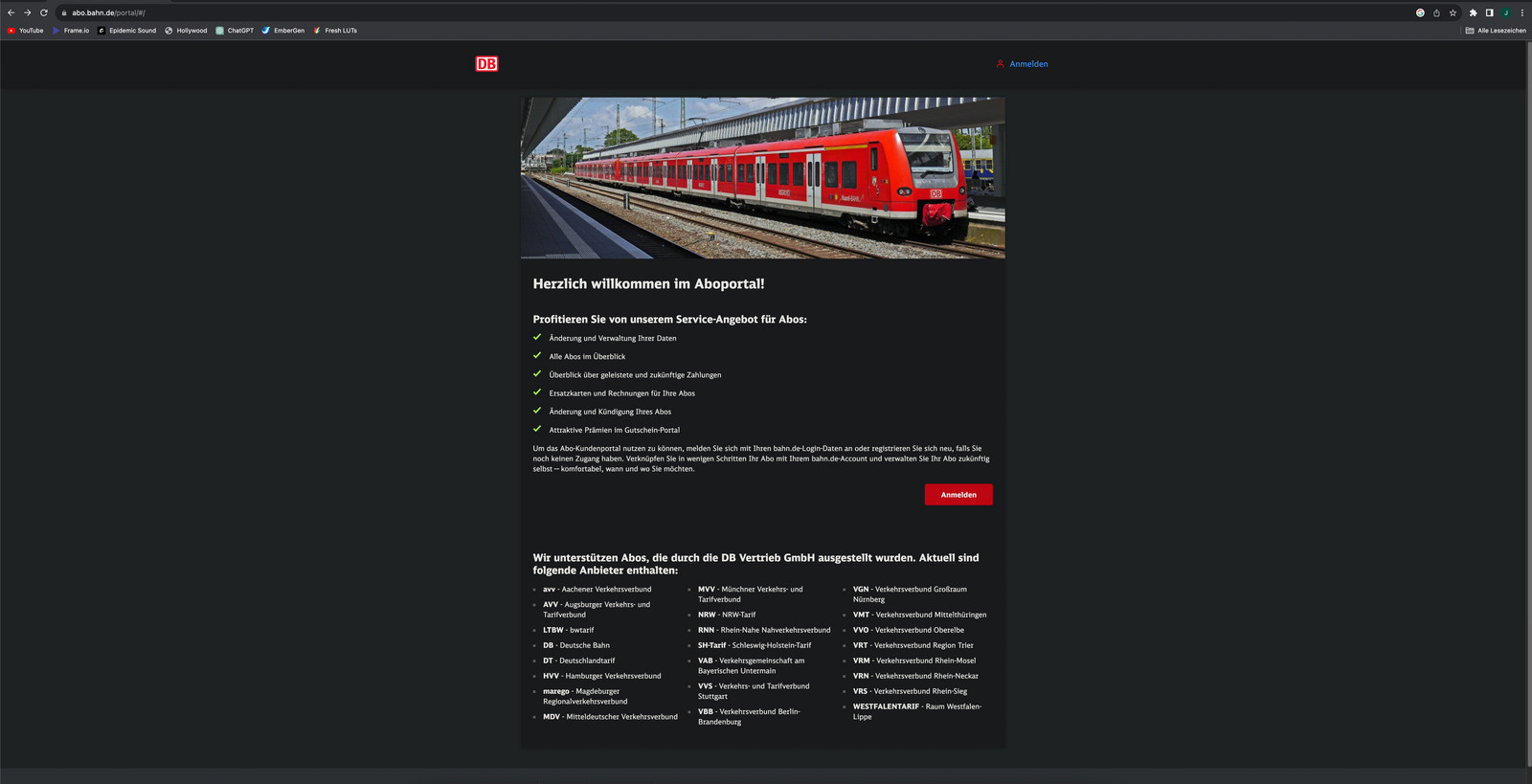Open Chrome three-dot menu
This screenshot has width=1532, height=784.
pyautogui.click(x=1521, y=12)
